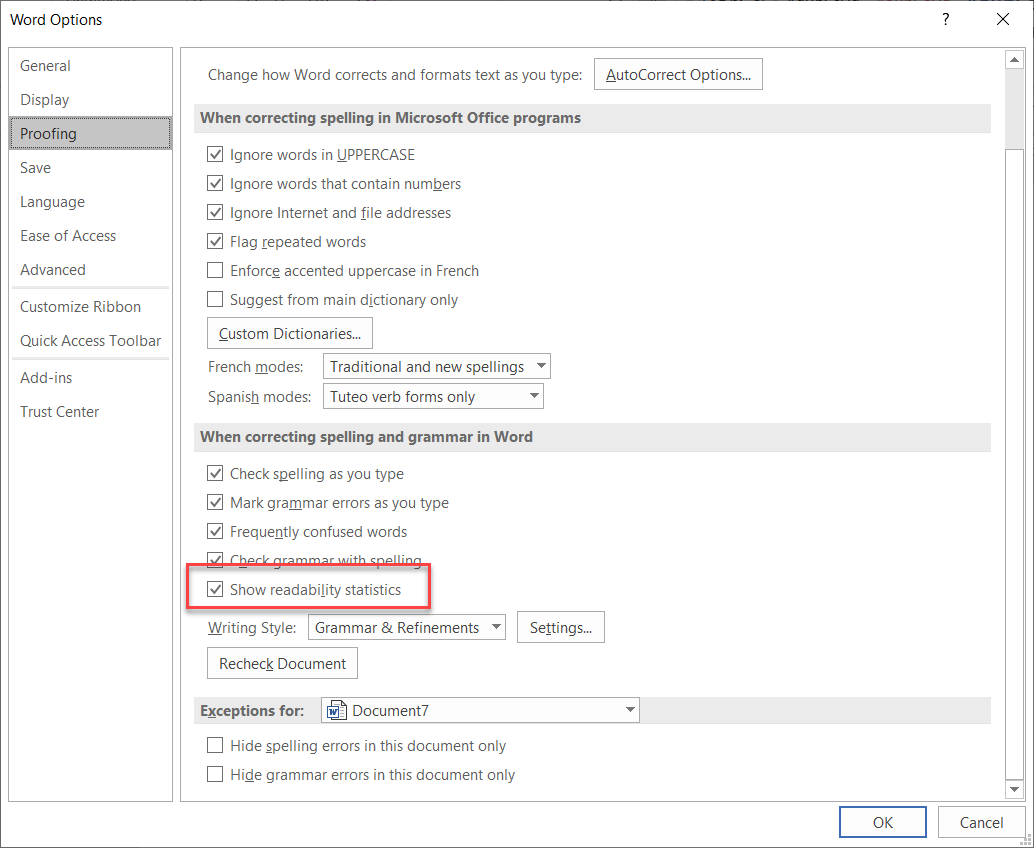1034x848 pixels.
Task: Toggle Frequently confused words checkbox
Action: [215, 531]
